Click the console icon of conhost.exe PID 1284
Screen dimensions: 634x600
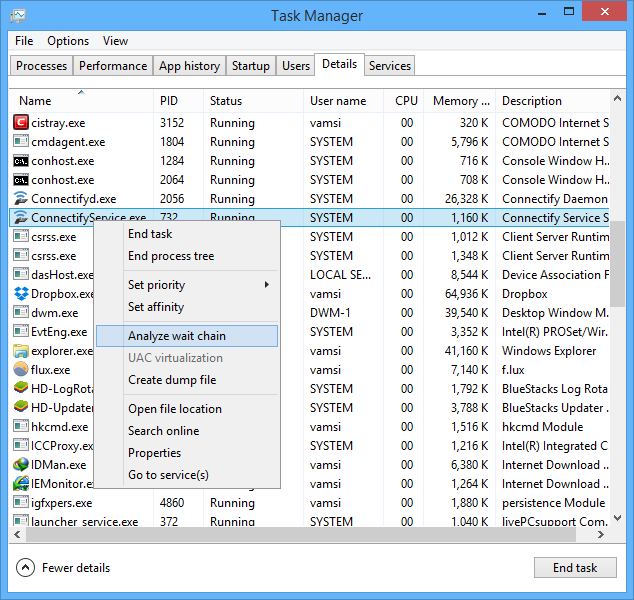(21, 161)
